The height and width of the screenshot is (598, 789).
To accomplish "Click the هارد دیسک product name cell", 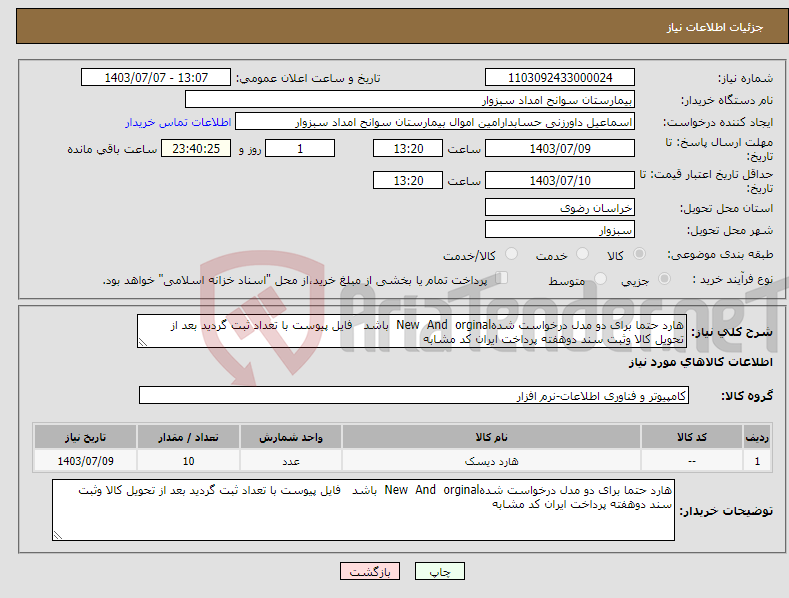I will click(x=491, y=461).
